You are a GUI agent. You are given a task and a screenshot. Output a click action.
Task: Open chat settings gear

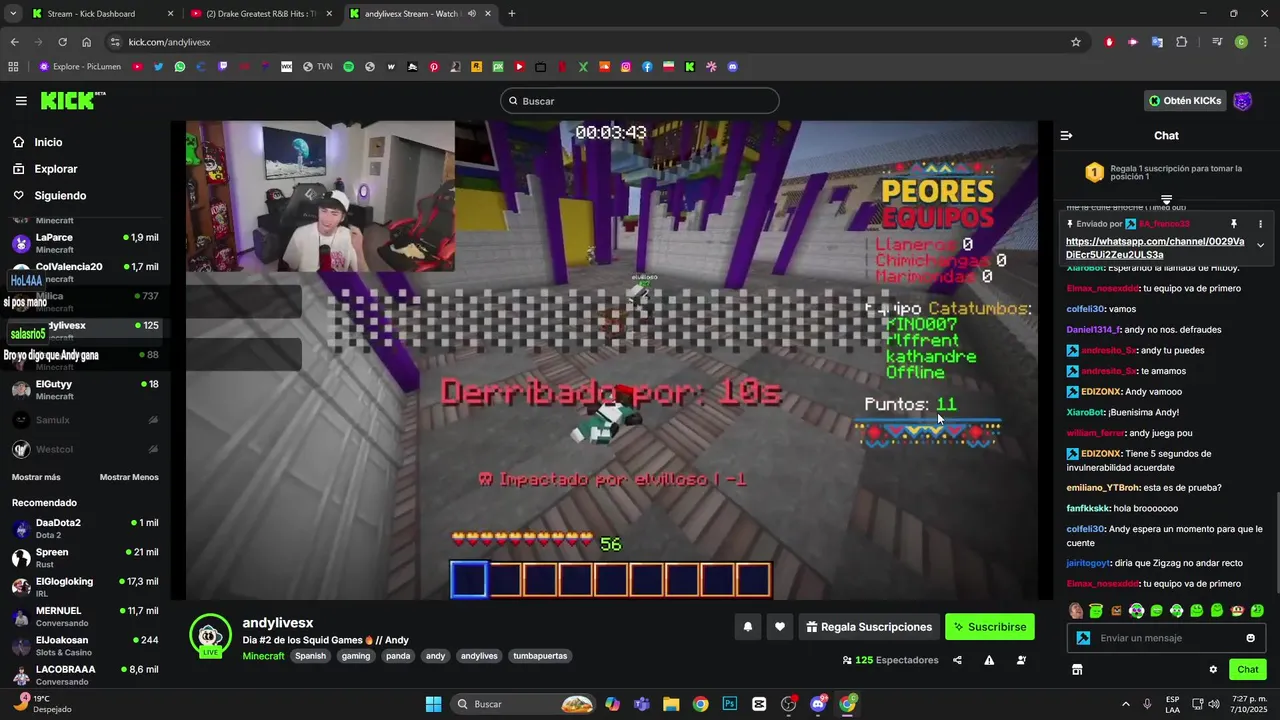(x=1213, y=670)
